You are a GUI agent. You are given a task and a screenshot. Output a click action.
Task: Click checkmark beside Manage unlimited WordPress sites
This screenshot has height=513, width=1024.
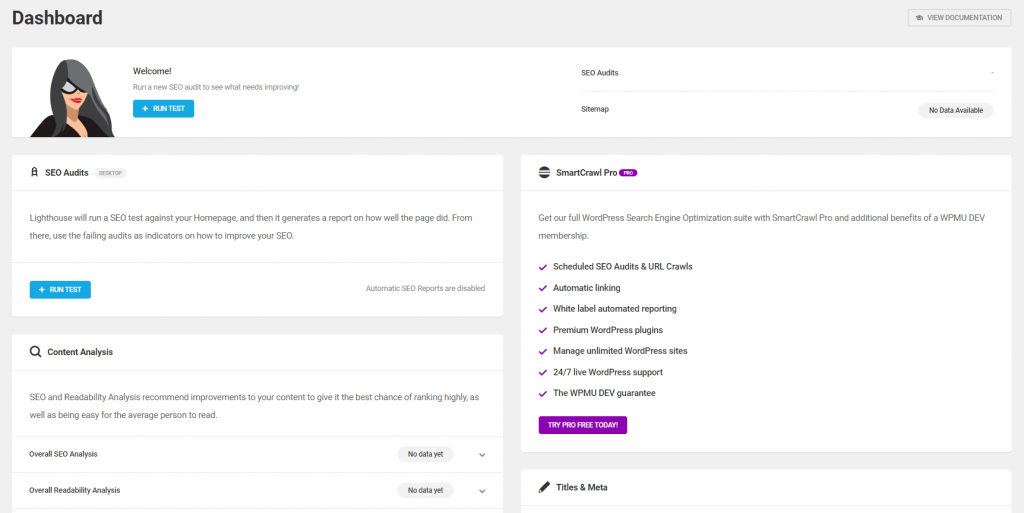542,352
